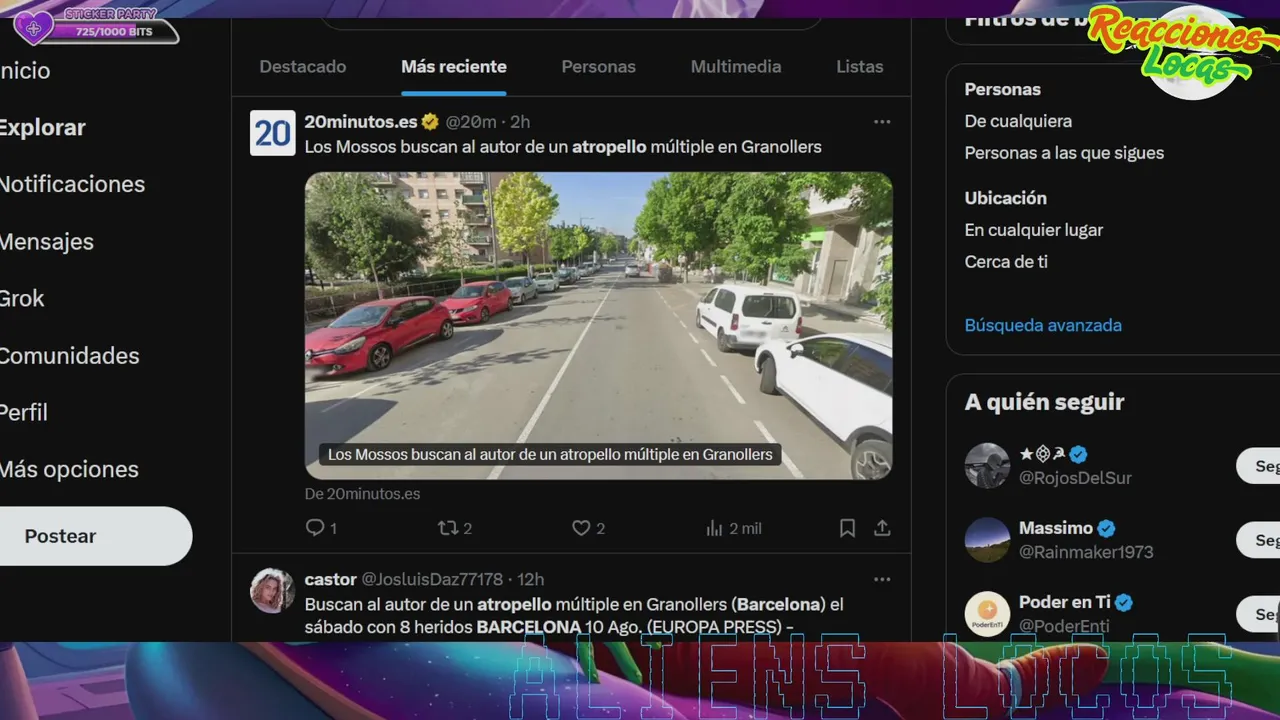Share the 20minutos.es post
This screenshot has width=1280, height=720.
tap(882, 528)
